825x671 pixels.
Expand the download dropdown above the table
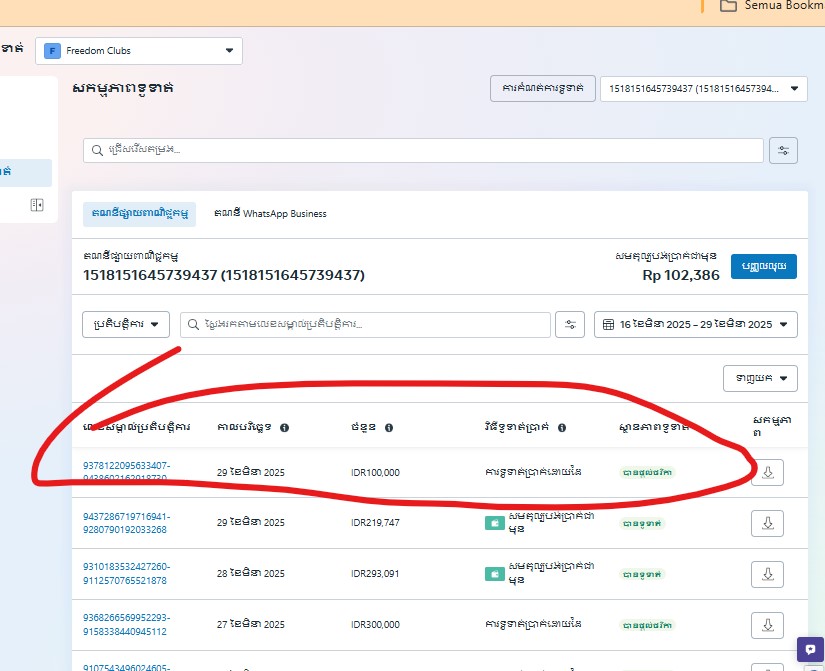(760, 378)
